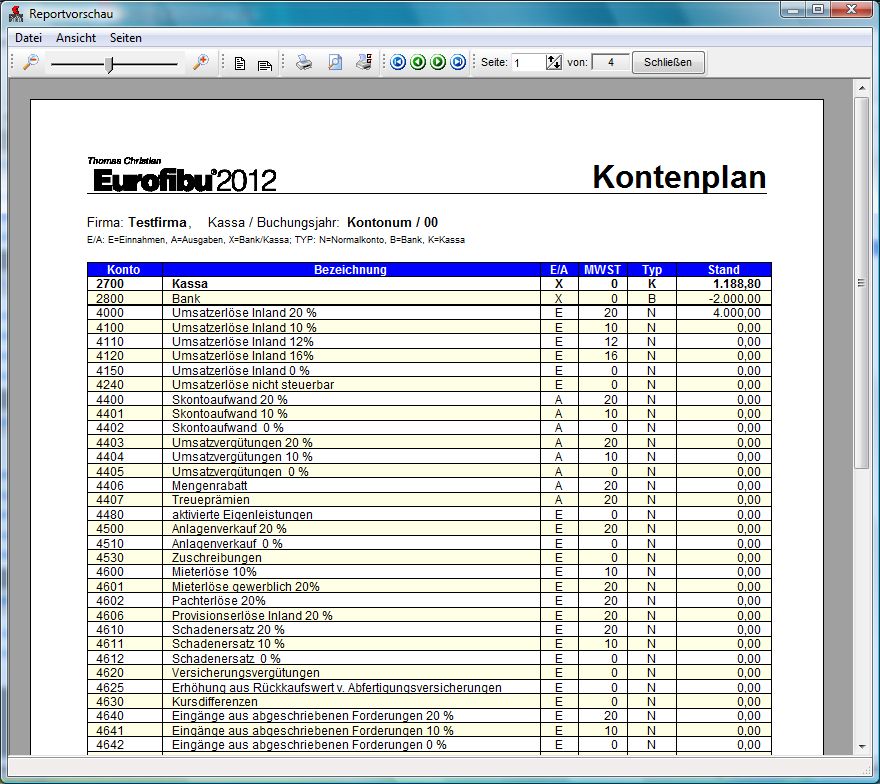This screenshot has height=784, width=880.
Task: Switch to single page view icon
Action: click(240, 63)
